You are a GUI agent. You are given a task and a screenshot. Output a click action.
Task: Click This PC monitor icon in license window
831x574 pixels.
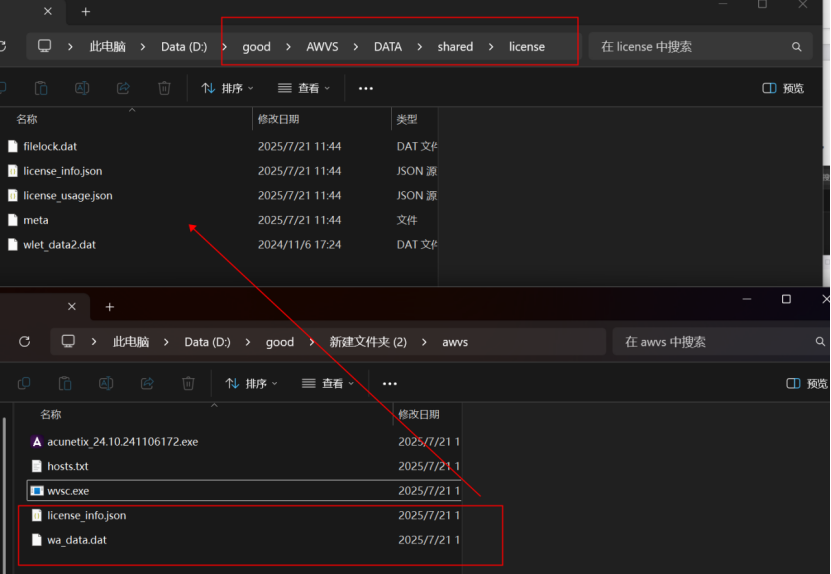pyautogui.click(x=45, y=46)
